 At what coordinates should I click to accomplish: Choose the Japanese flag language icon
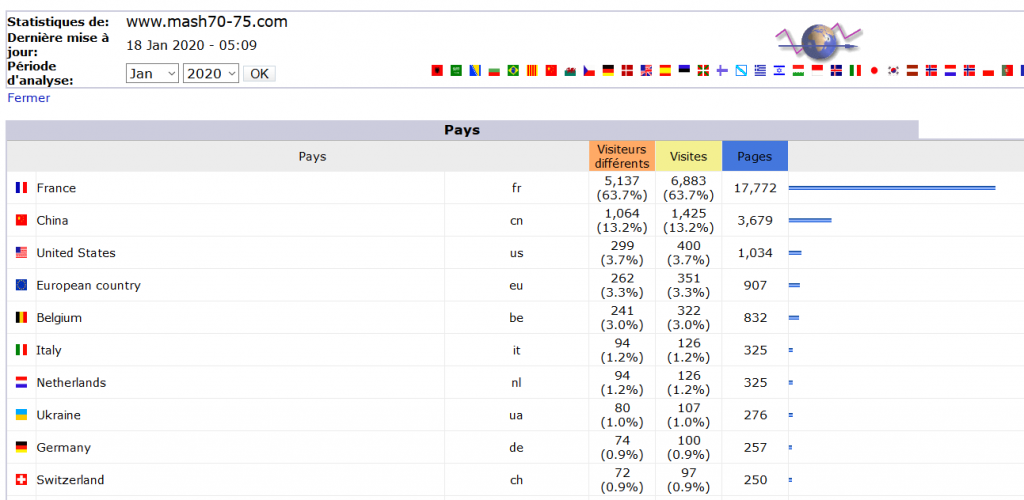874,70
